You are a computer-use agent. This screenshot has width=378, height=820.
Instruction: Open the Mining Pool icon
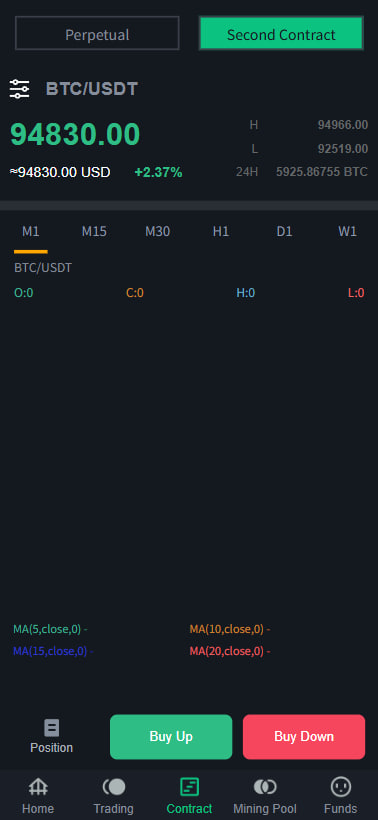point(265,787)
